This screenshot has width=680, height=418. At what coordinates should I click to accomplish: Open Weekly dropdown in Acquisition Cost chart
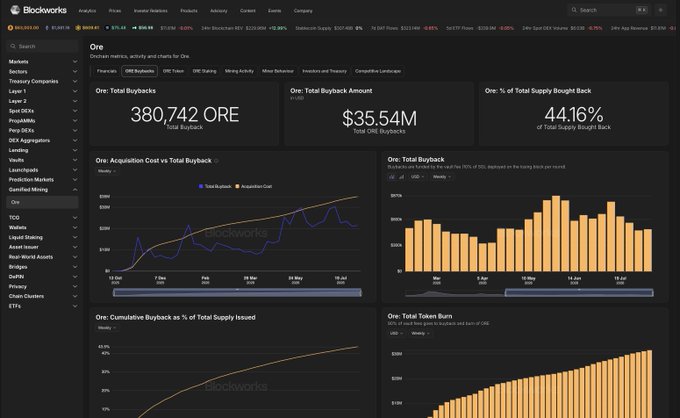[106, 171]
